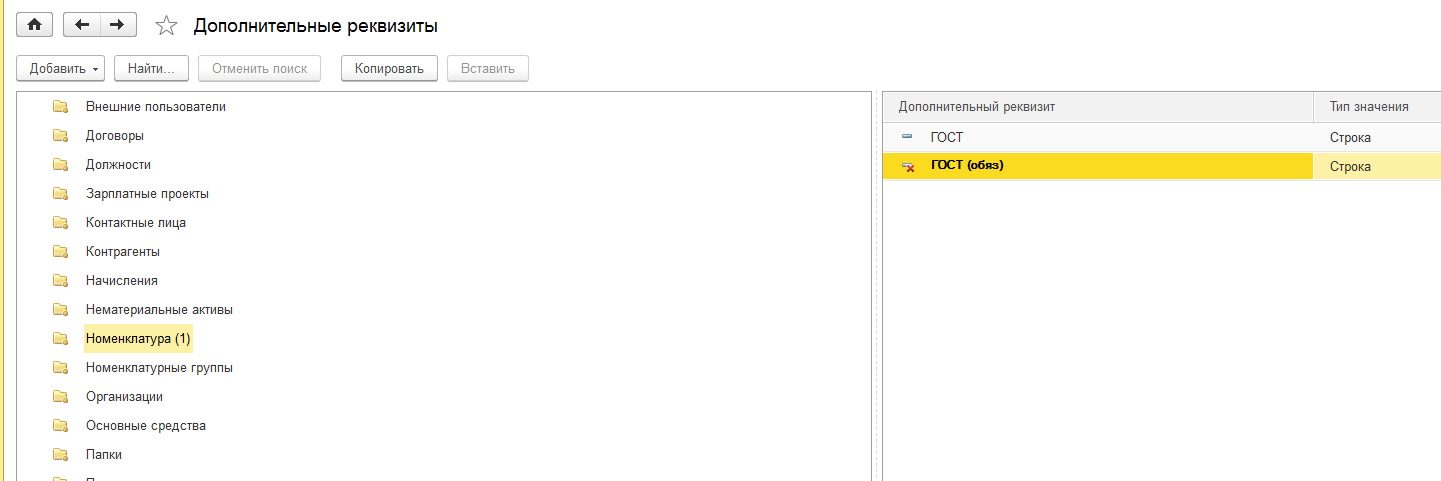The width and height of the screenshot is (1441, 481).
Task: Add page to favorites with star icon
Action: (166, 26)
